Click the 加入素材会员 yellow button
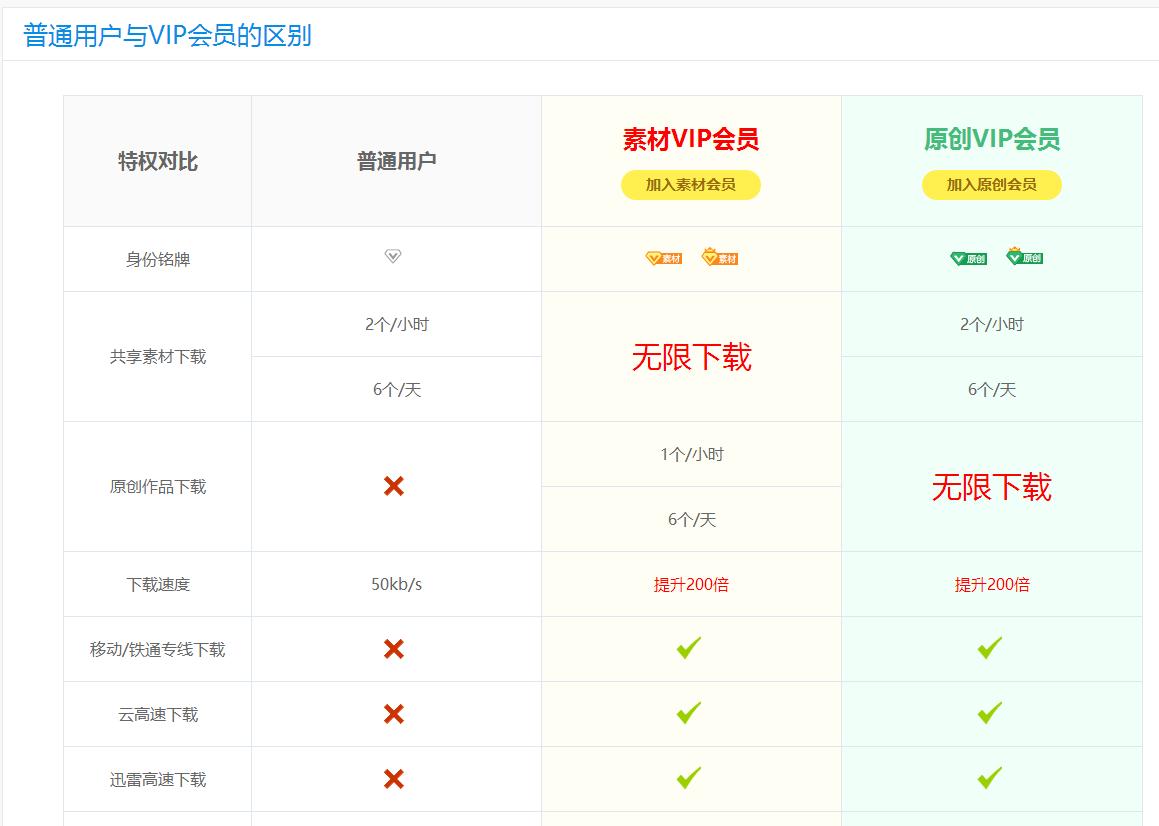1159x826 pixels. tap(689, 185)
